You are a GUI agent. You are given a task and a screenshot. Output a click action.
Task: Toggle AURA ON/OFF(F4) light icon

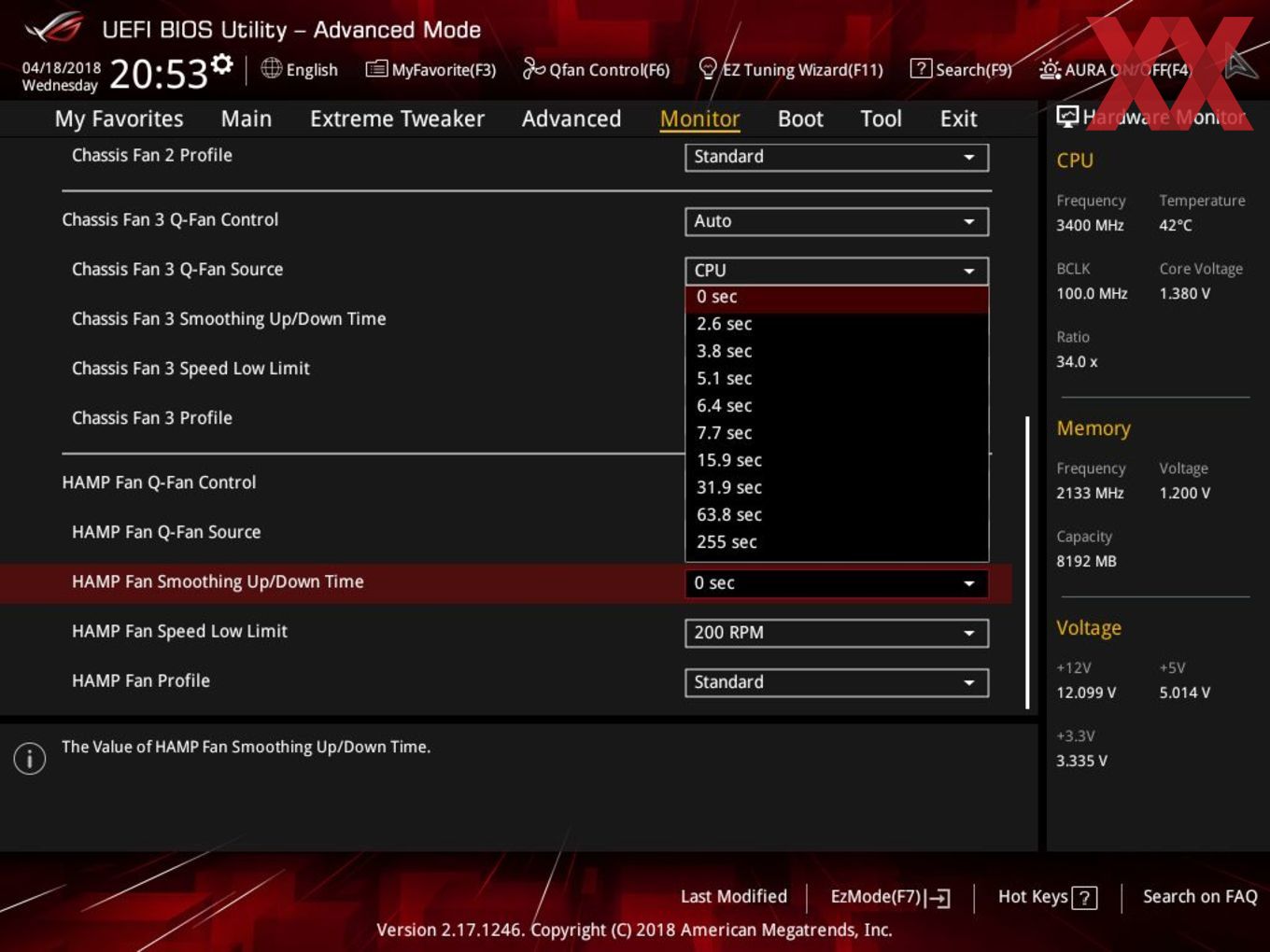click(1050, 69)
